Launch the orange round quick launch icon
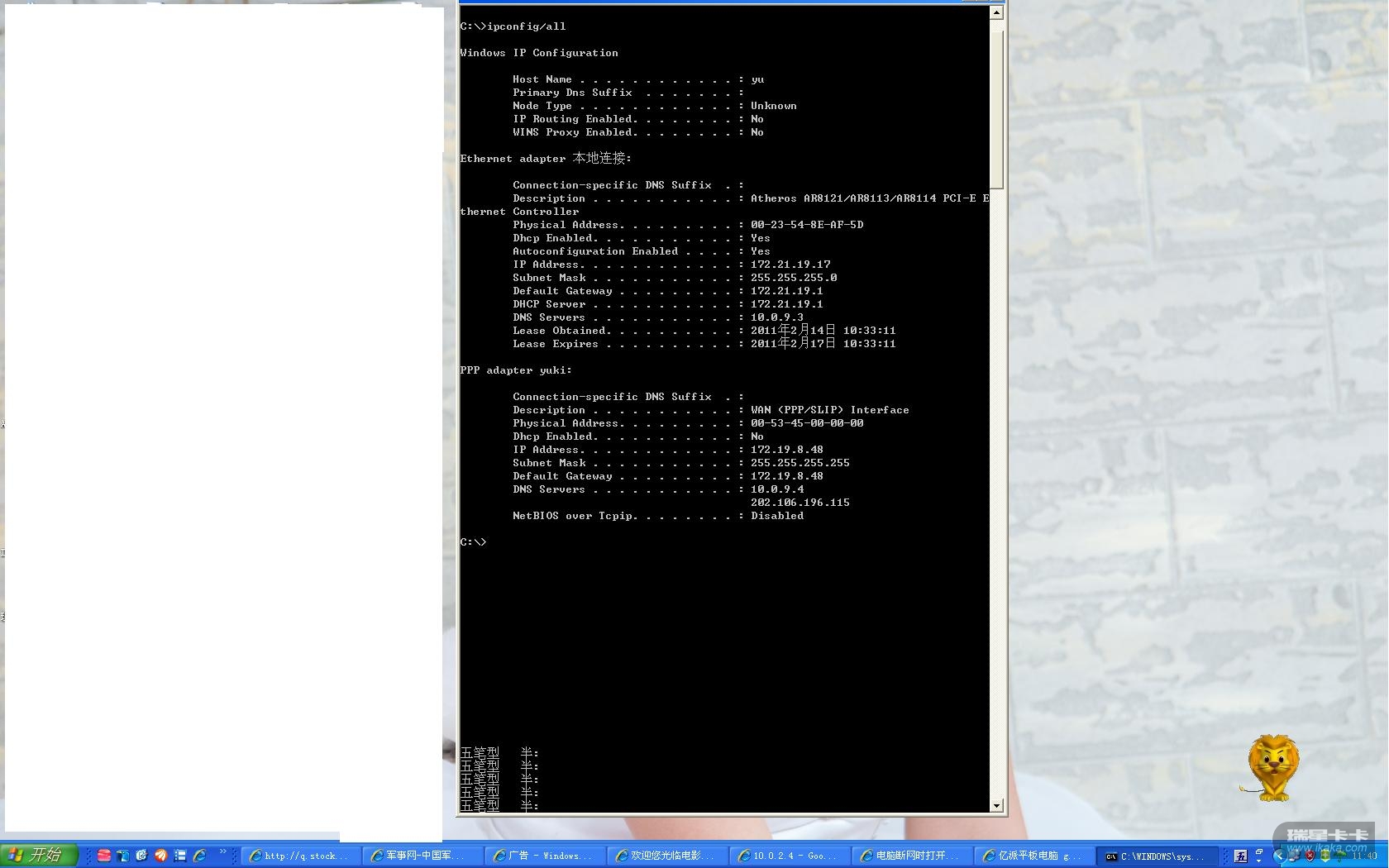1389x868 pixels. point(160,856)
